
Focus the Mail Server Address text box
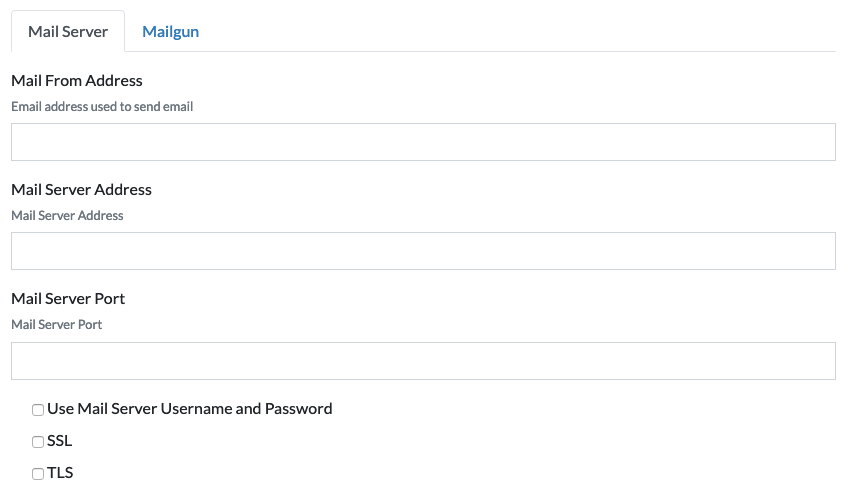coord(423,251)
